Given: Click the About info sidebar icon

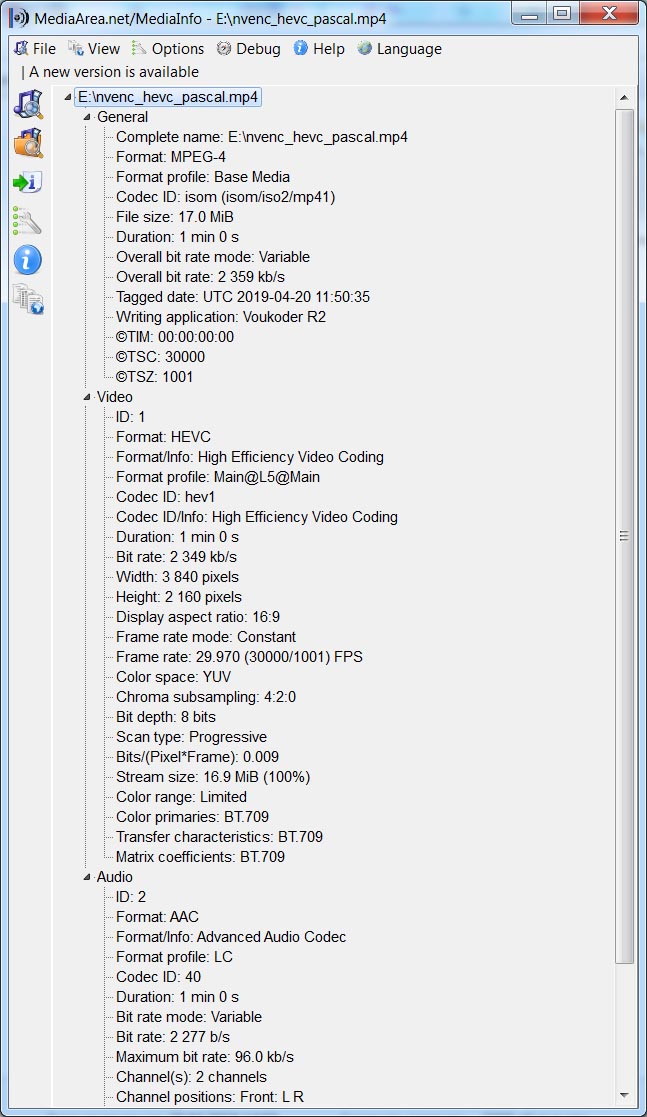Looking at the screenshot, I should [28, 260].
